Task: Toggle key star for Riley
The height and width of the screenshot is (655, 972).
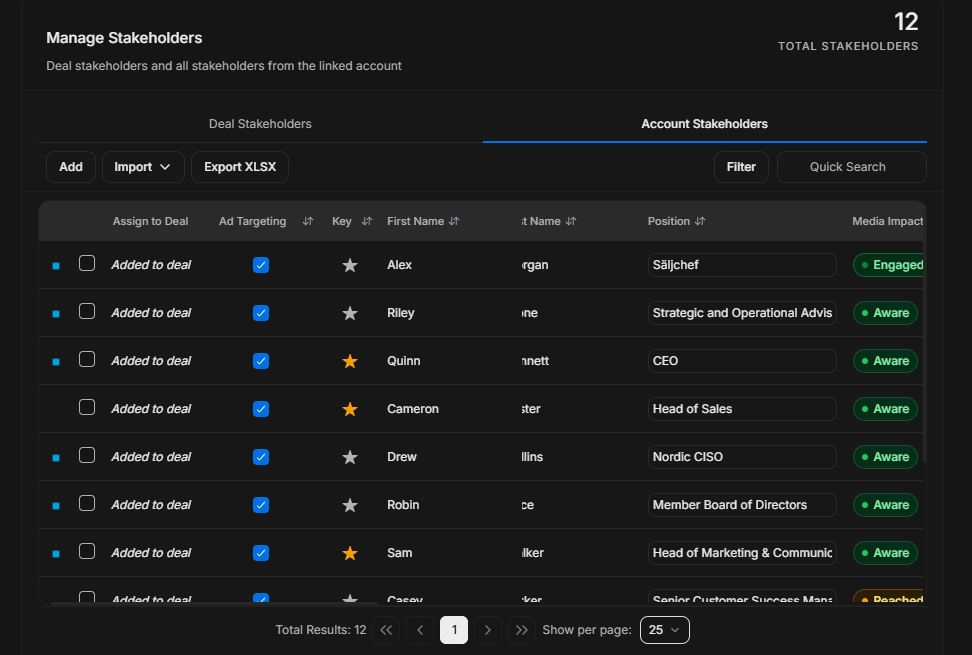Action: 350,313
